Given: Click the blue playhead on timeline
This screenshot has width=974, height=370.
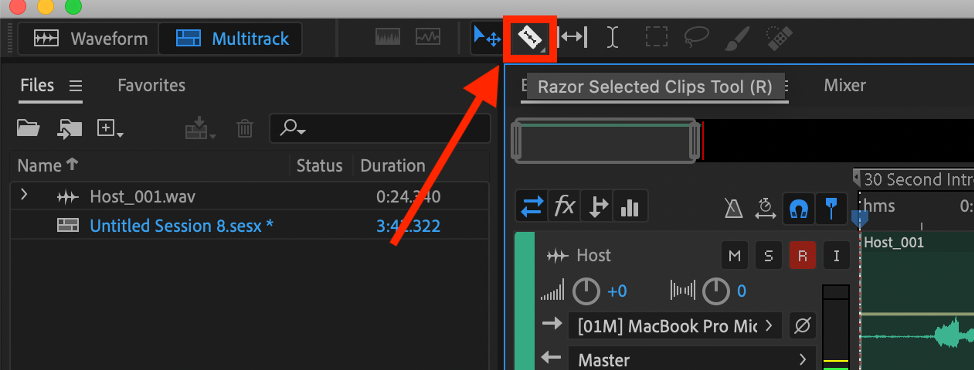Looking at the screenshot, I should 860,219.
